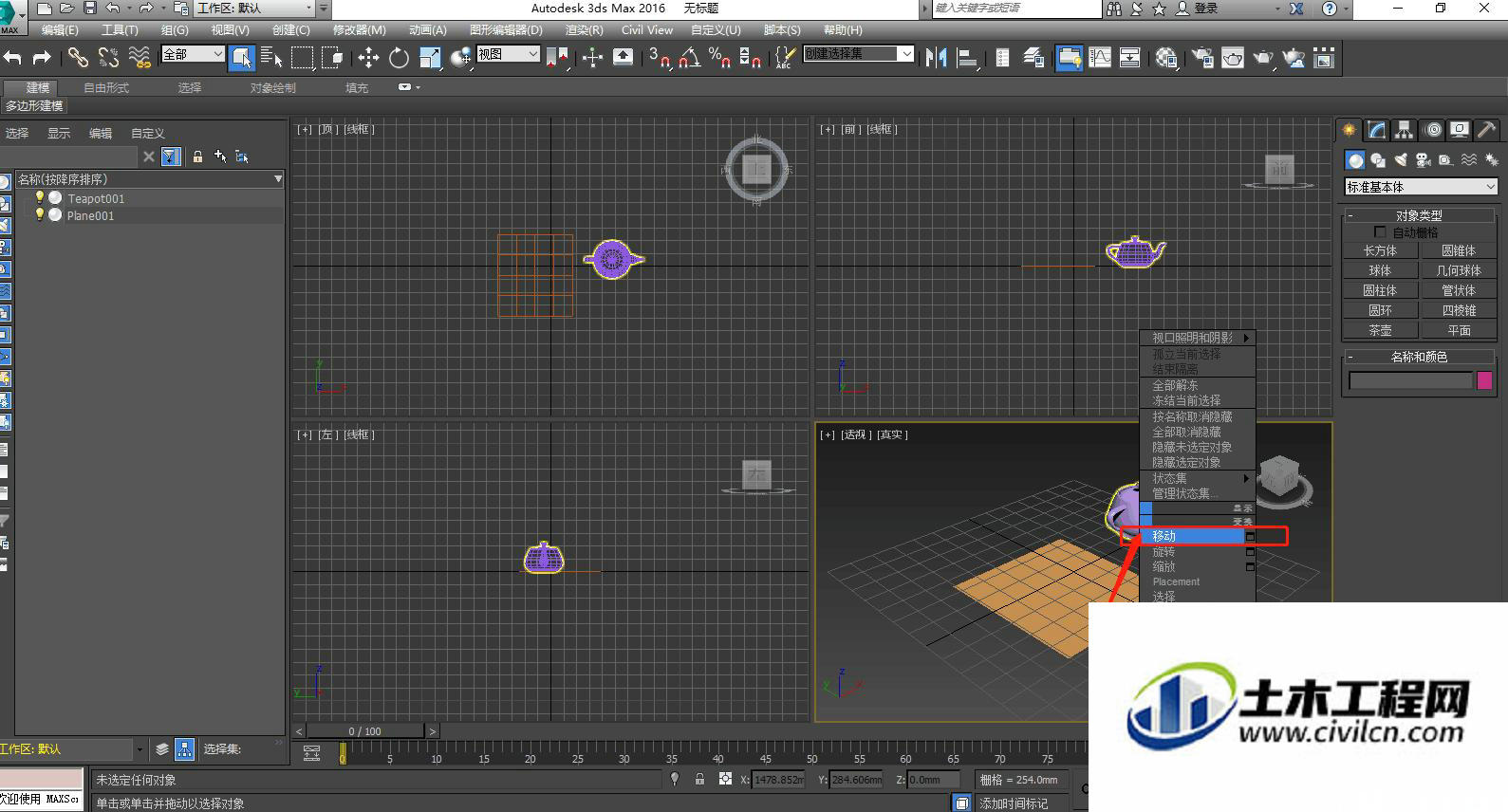
Task: Choose Rectangular Selection Region tool
Action: click(302, 58)
